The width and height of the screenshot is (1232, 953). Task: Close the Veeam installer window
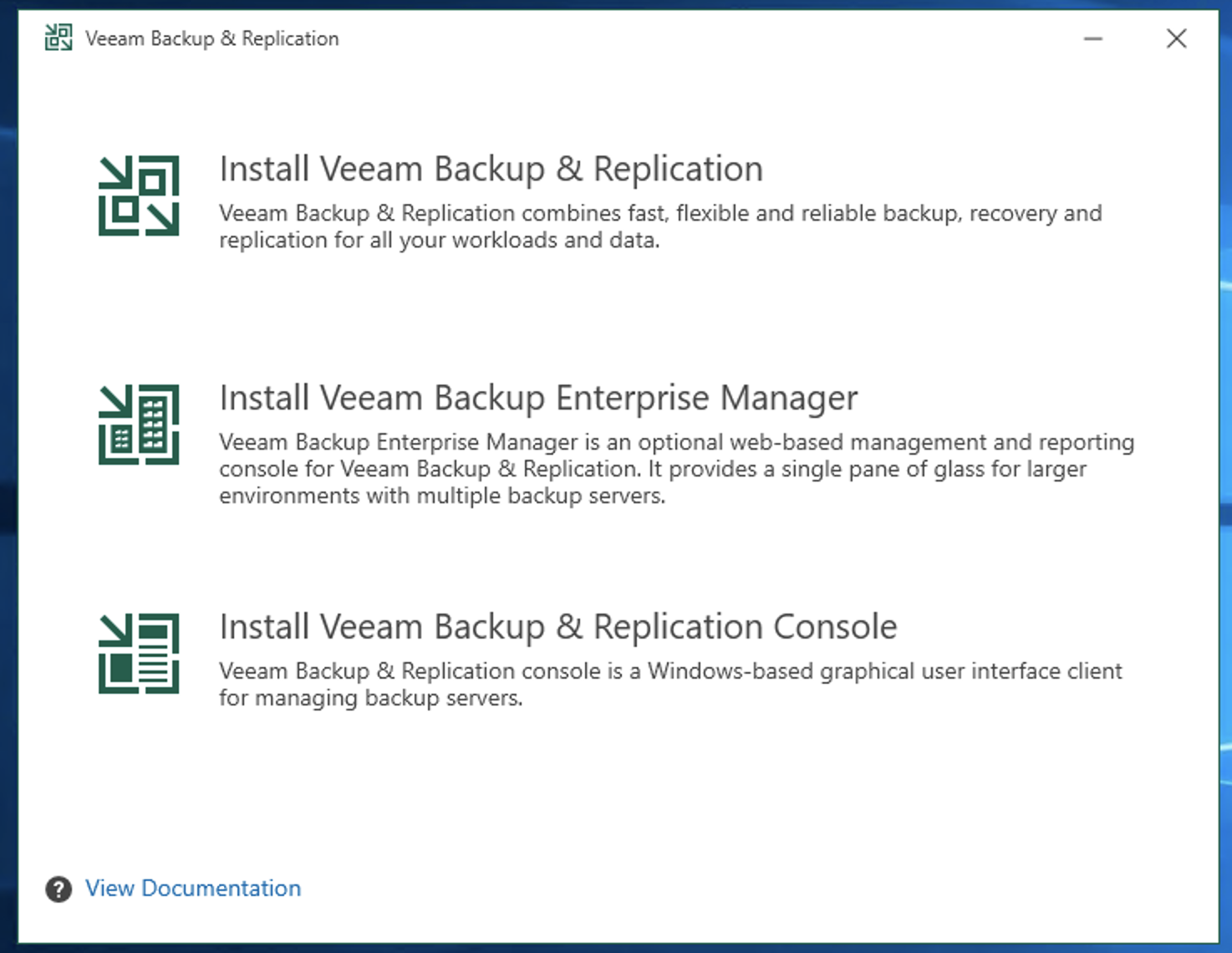click(1177, 38)
